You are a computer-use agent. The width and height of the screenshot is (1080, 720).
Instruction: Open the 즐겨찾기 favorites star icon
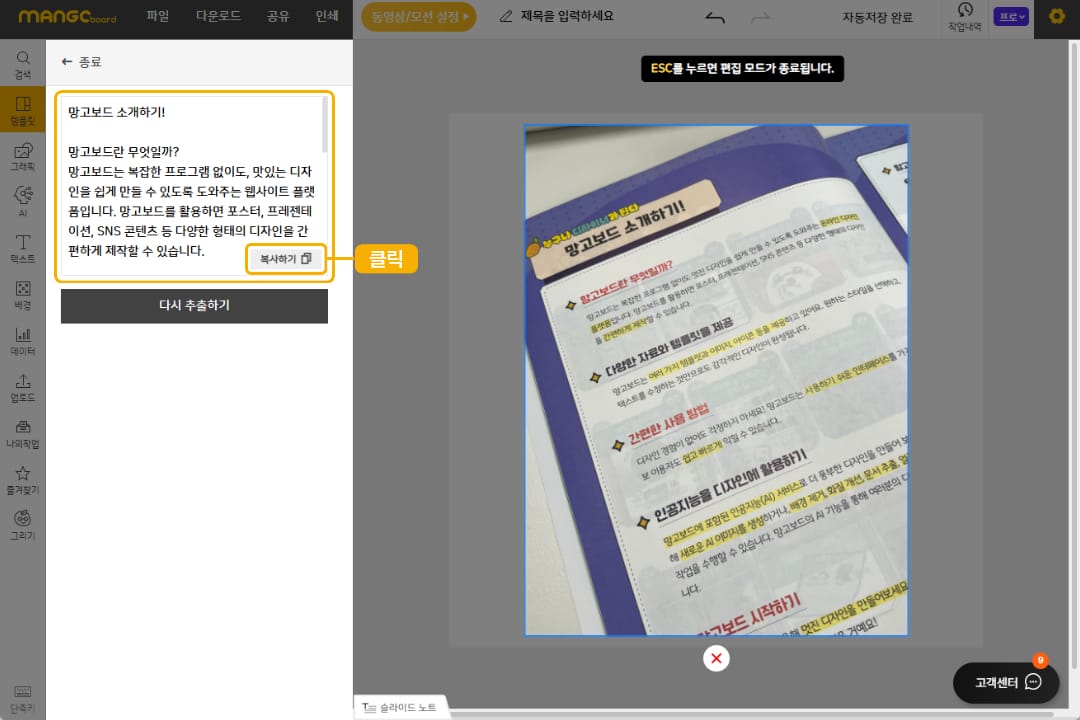(23, 480)
